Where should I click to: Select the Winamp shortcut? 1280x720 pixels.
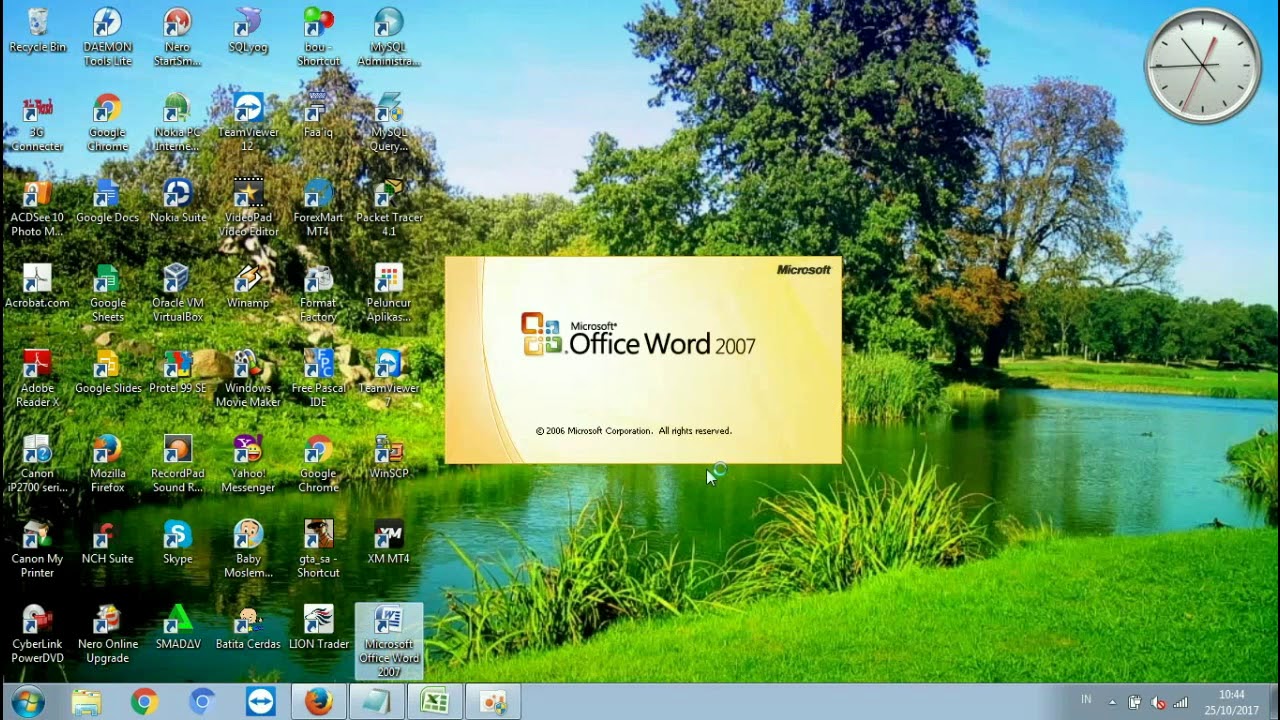[247, 287]
